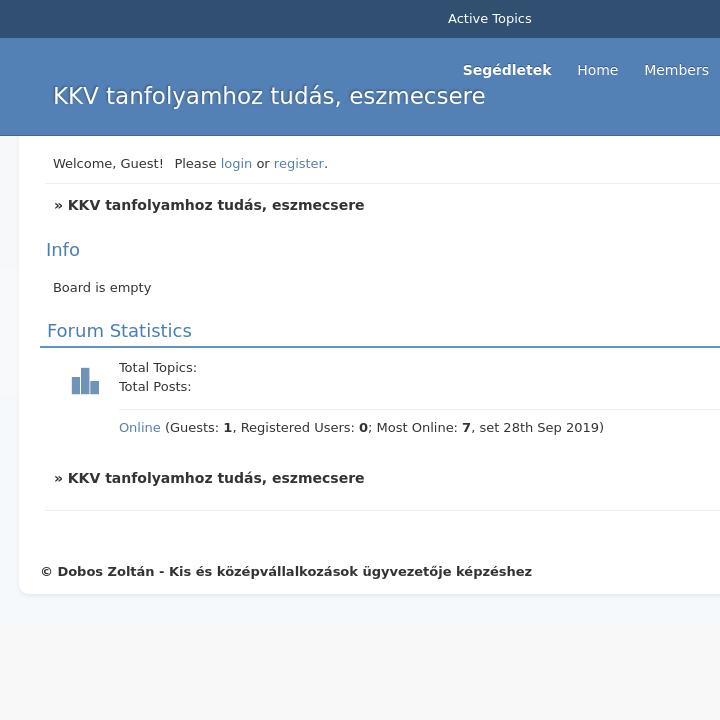This screenshot has height=720, width=720.
Task: Click the Total Topics label
Action: [157, 367]
